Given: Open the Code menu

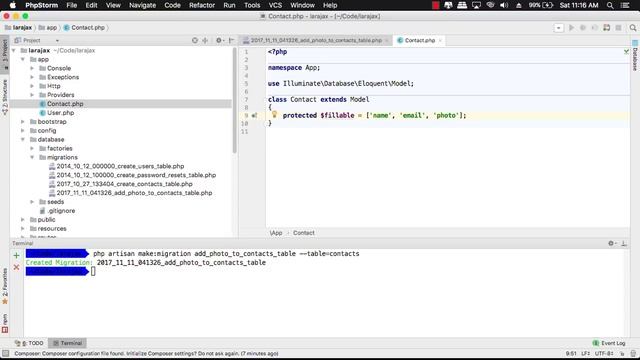Looking at the screenshot, I should tap(172, 5).
